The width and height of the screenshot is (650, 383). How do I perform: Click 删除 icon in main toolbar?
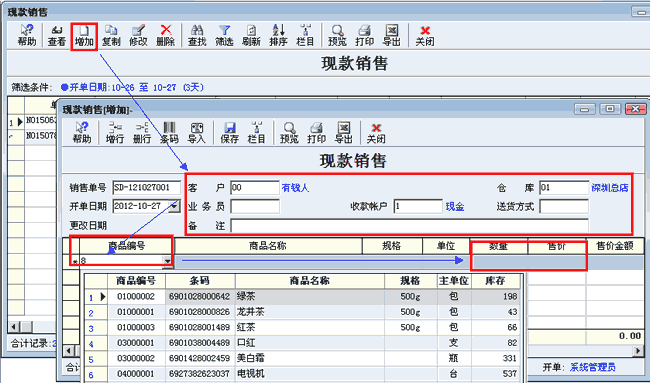coord(165,35)
